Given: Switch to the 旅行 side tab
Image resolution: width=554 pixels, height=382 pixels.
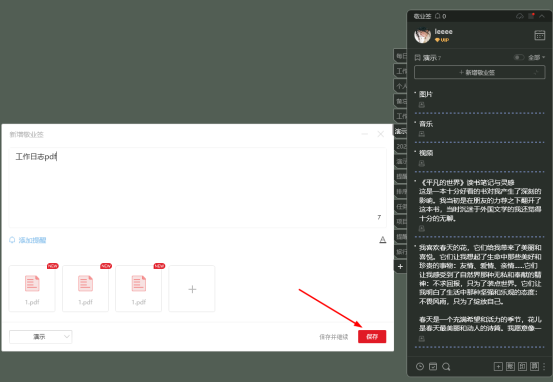Looking at the screenshot, I should click(401, 252).
